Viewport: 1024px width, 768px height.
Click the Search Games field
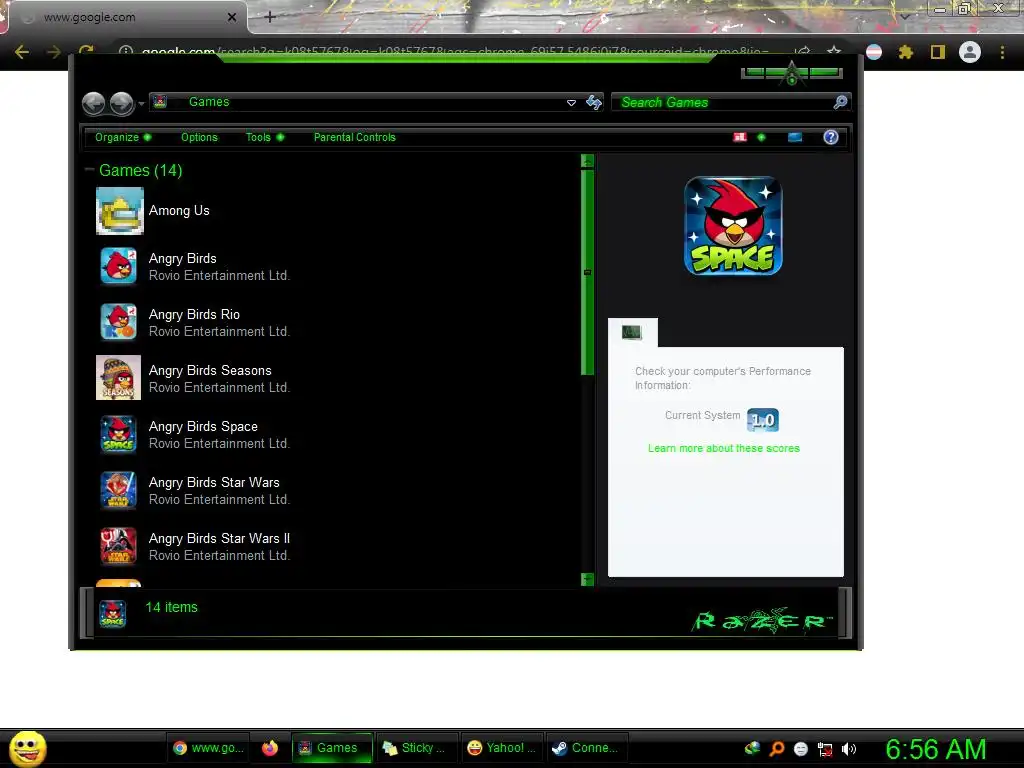tap(722, 103)
